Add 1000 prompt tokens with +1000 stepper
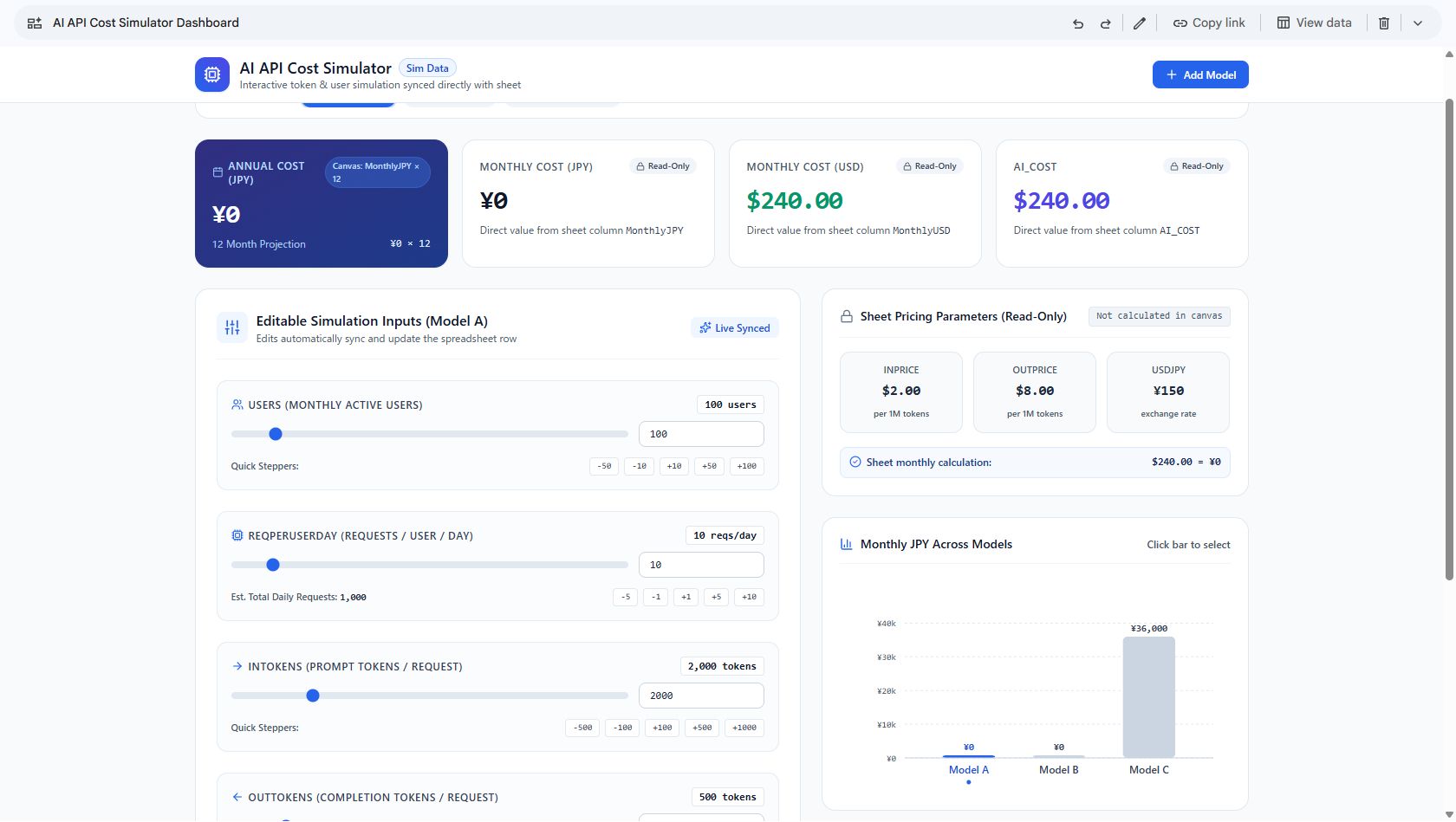This screenshot has width=1456, height=822. tap(744, 728)
